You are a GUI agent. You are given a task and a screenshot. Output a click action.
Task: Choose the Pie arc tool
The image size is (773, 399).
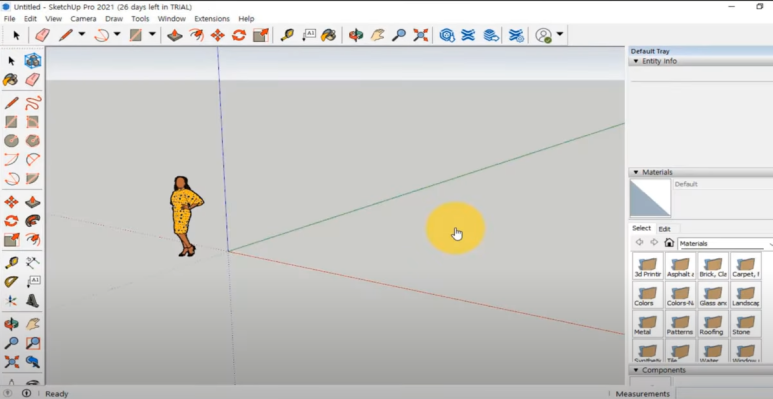click(33, 178)
